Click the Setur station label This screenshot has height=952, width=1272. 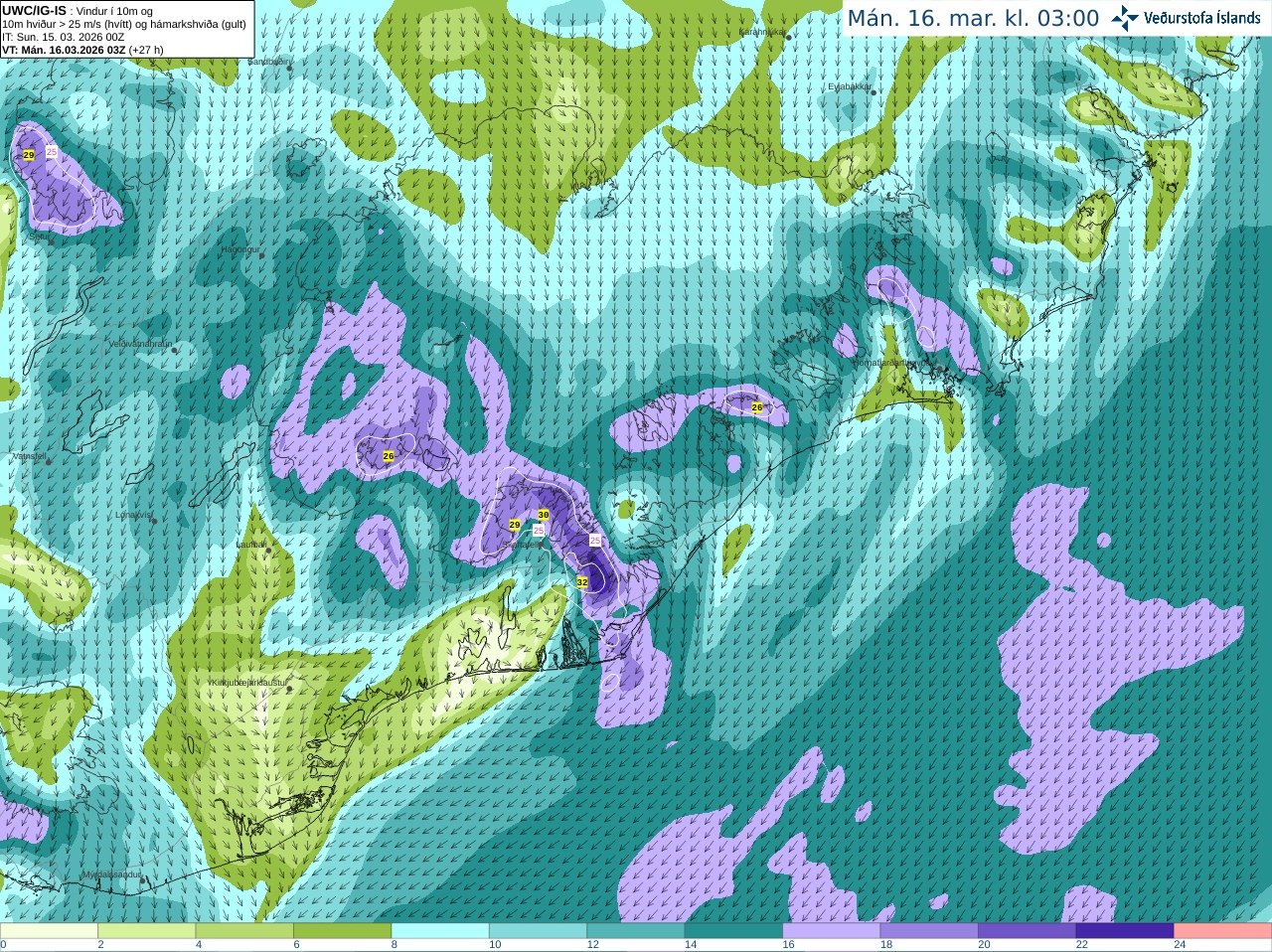(x=40, y=238)
